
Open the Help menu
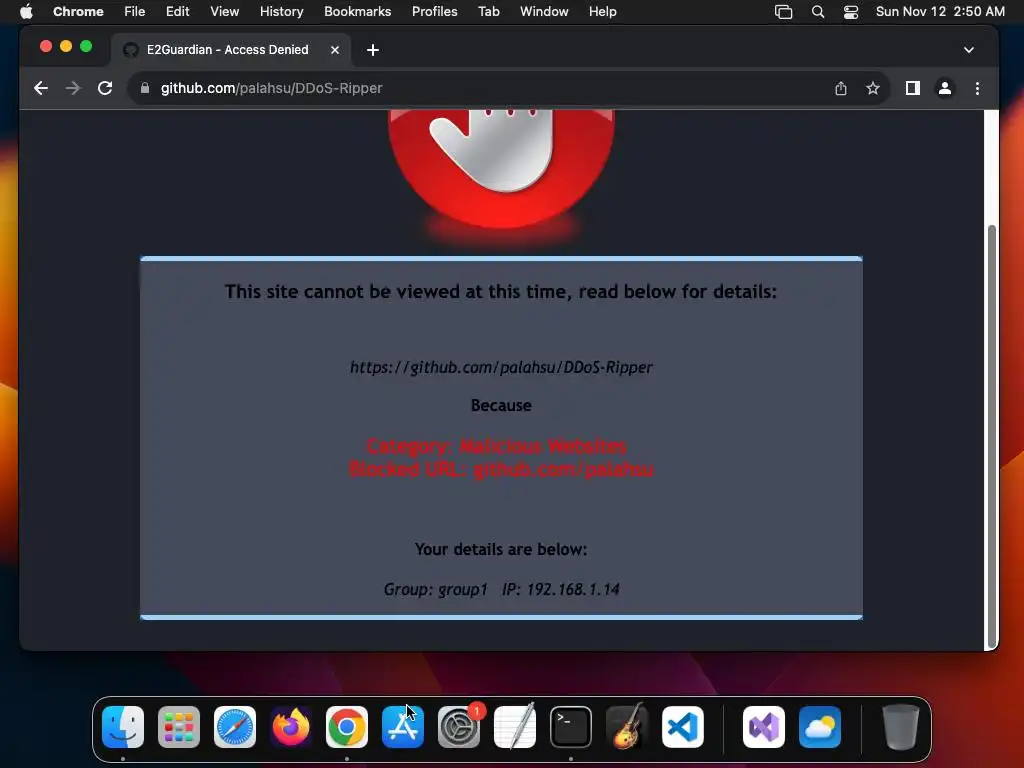pos(602,12)
